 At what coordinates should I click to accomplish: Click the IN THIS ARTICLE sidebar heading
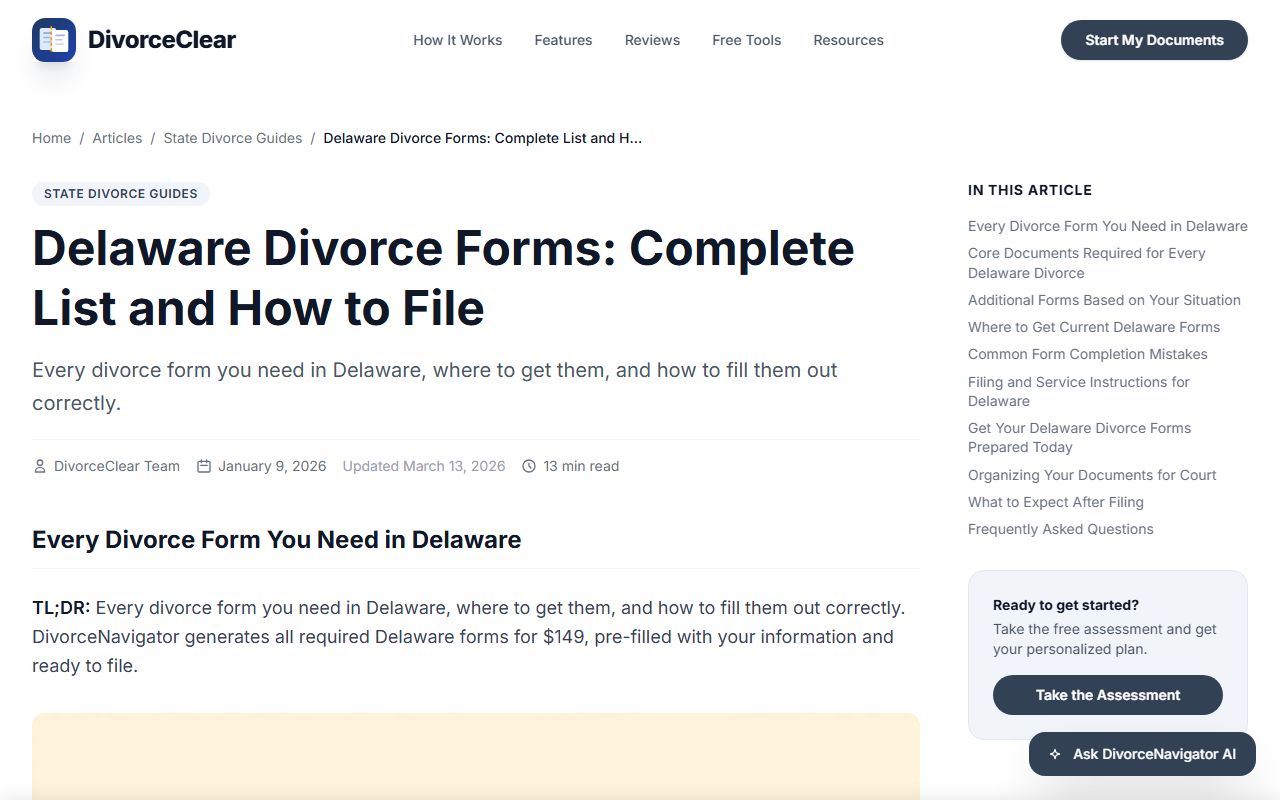tap(1030, 190)
